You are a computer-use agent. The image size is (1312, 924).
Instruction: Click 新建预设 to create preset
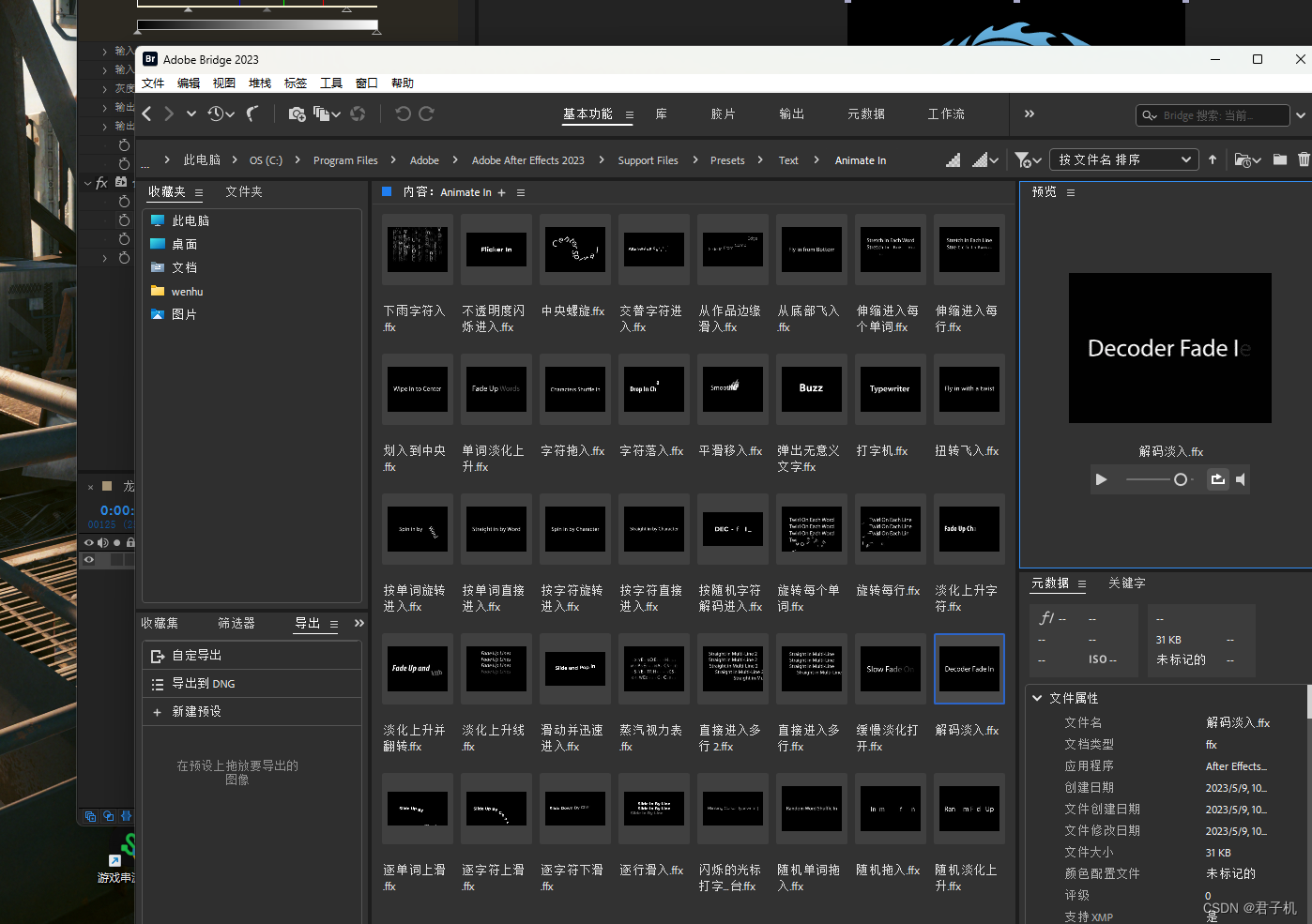[252, 711]
